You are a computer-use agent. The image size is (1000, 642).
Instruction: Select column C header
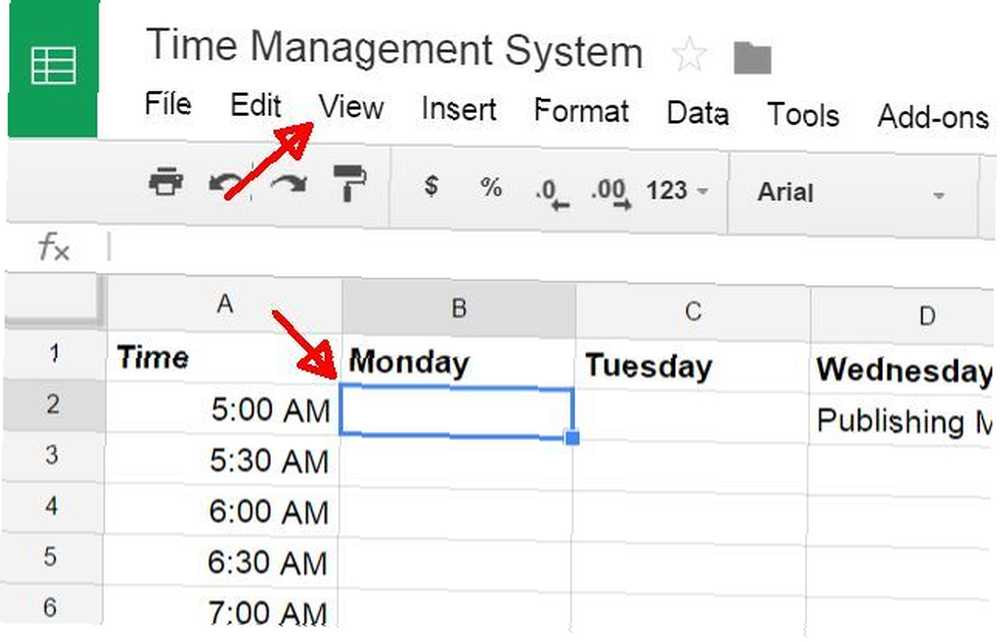coord(693,311)
